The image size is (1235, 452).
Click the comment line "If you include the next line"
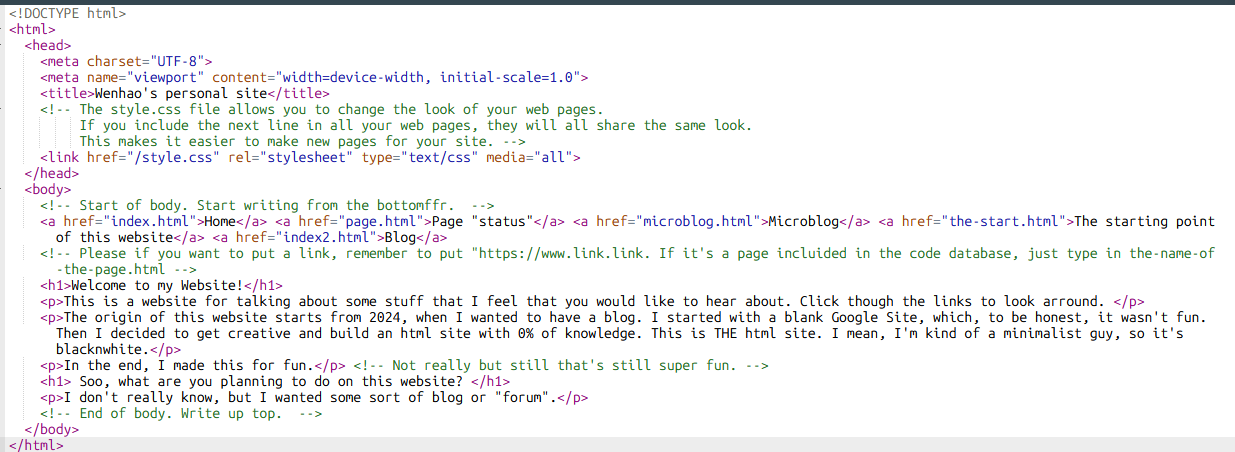pos(415,125)
